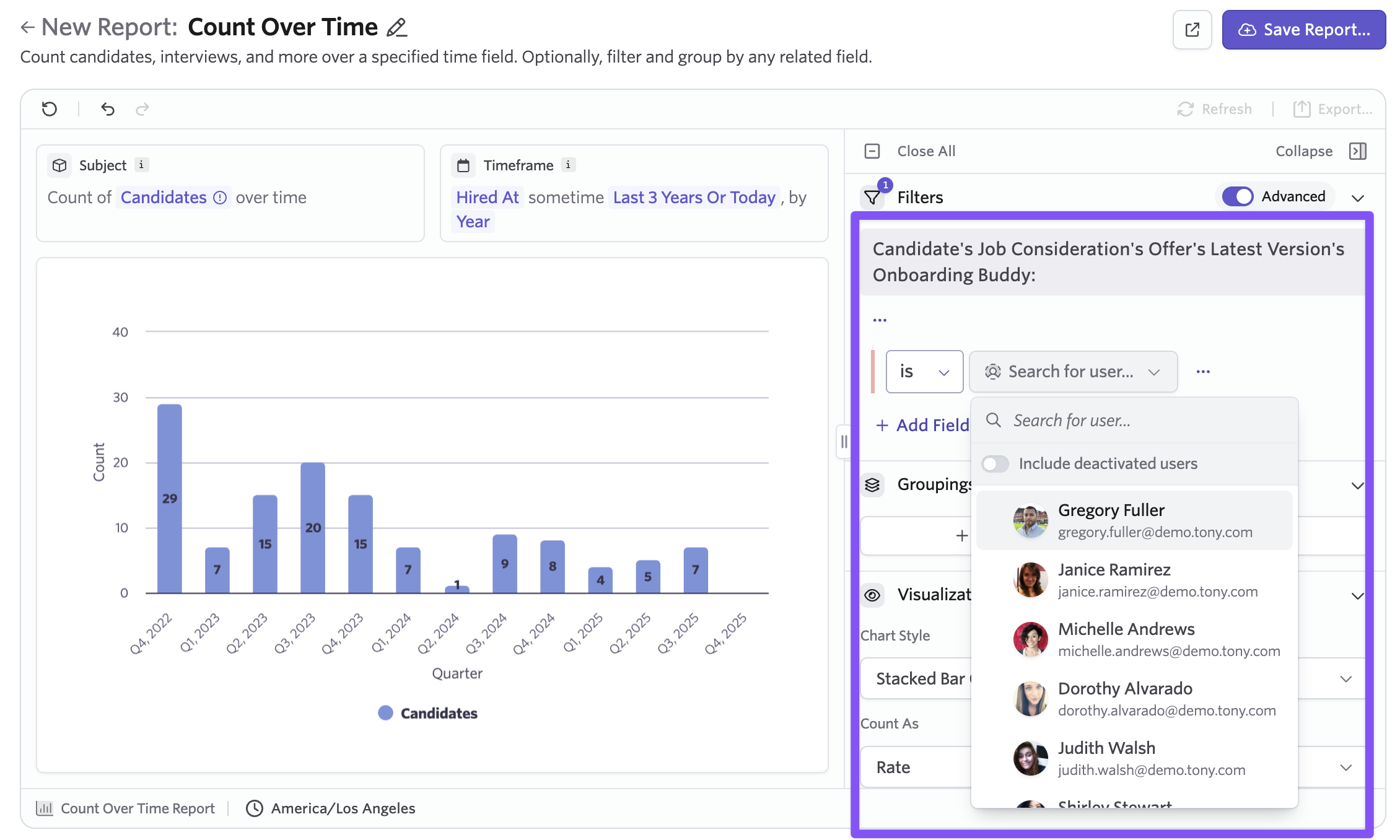The width and height of the screenshot is (1400, 840).
Task: Open report in new window icon
Action: pos(1192,30)
